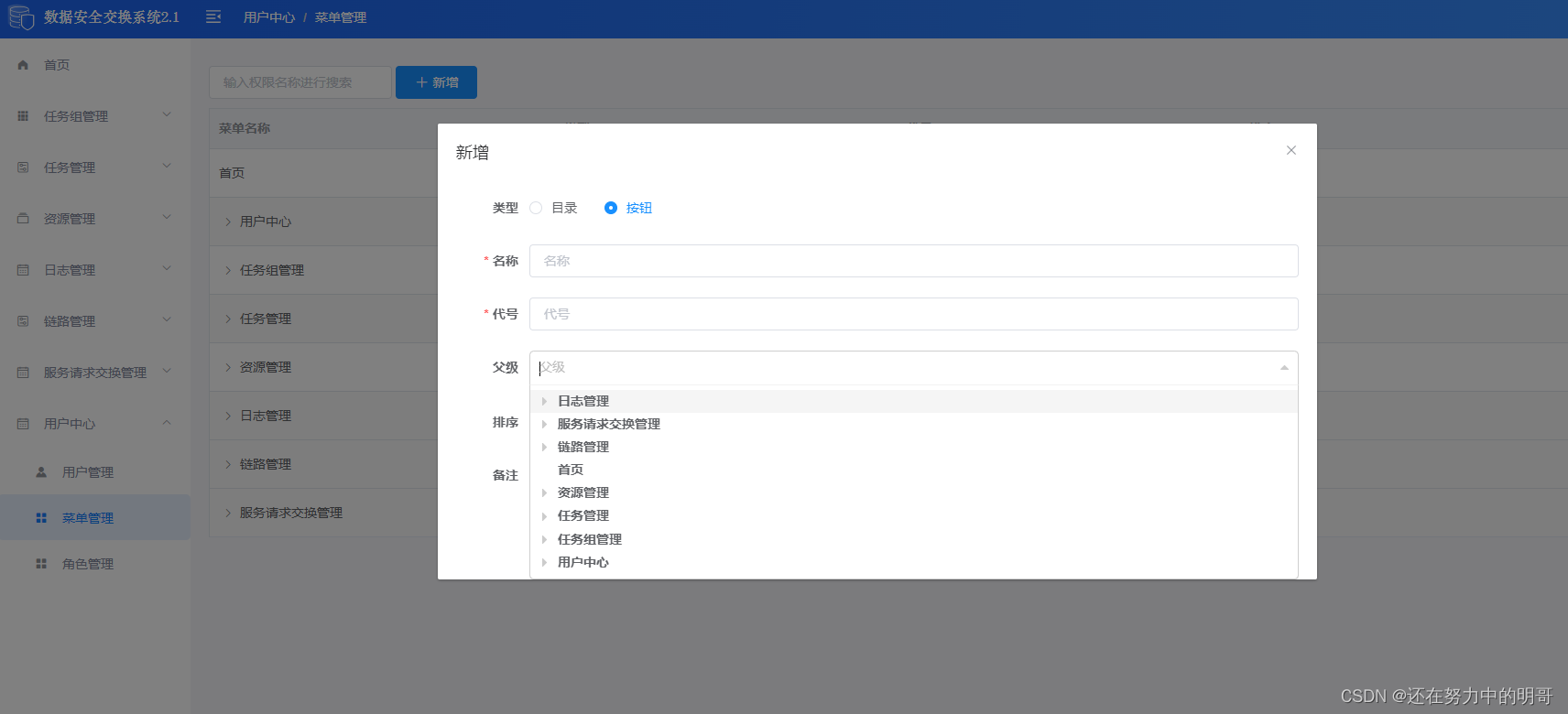Image resolution: width=1568 pixels, height=714 pixels.
Task: Expand 资源管理 row in menu table
Action: 228,367
